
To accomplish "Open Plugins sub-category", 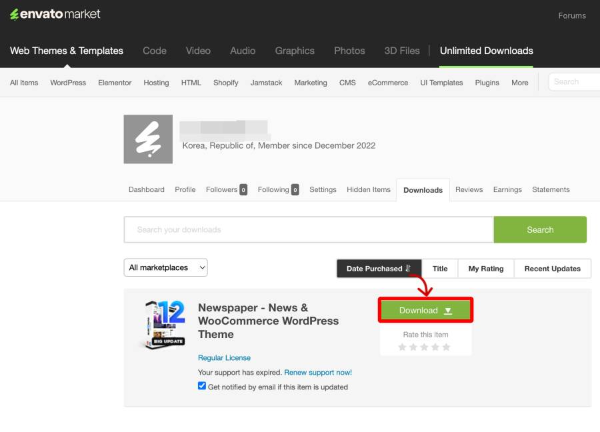I will point(487,83).
